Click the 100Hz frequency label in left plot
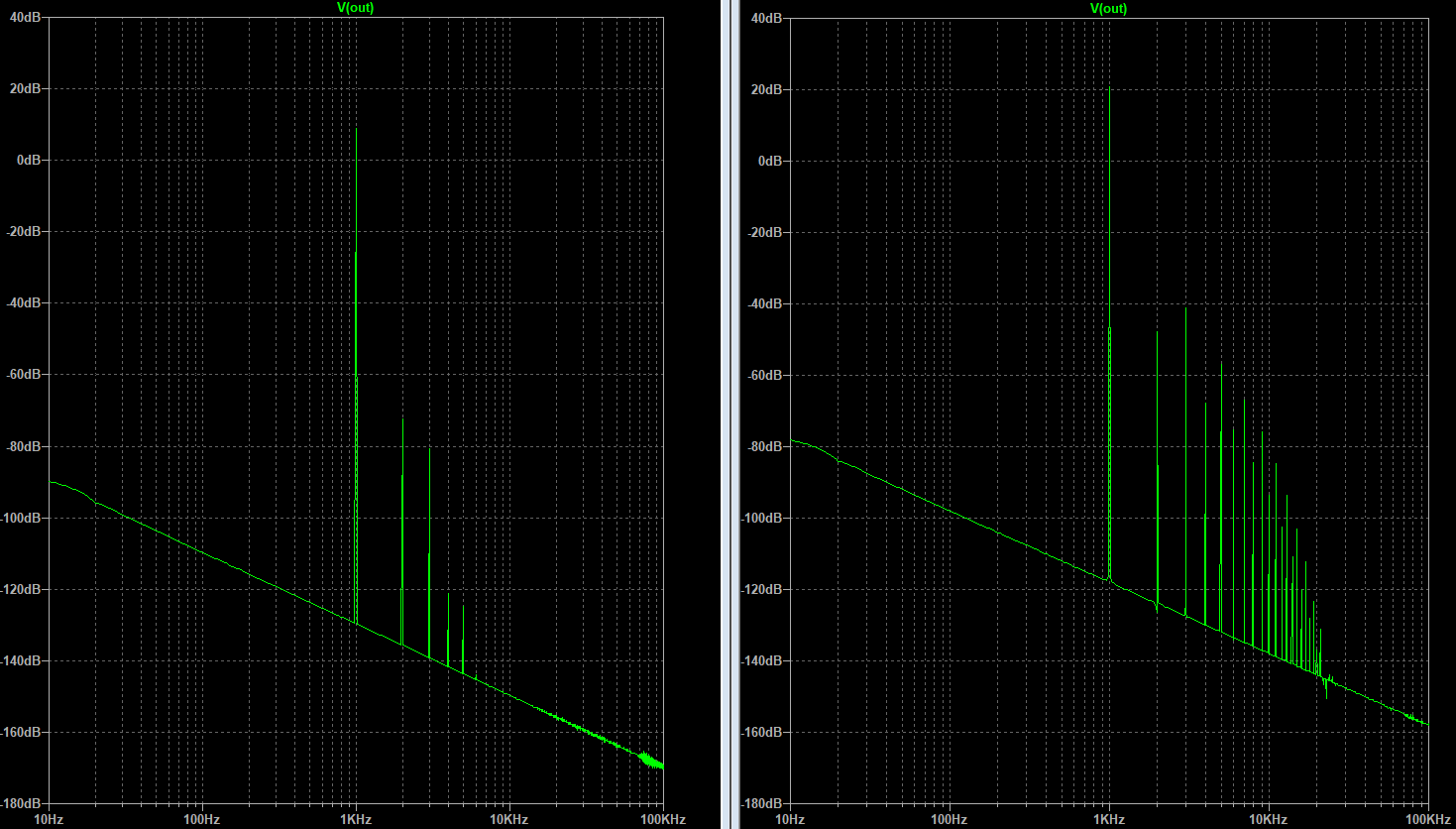This screenshot has width=1456, height=829. [201, 819]
